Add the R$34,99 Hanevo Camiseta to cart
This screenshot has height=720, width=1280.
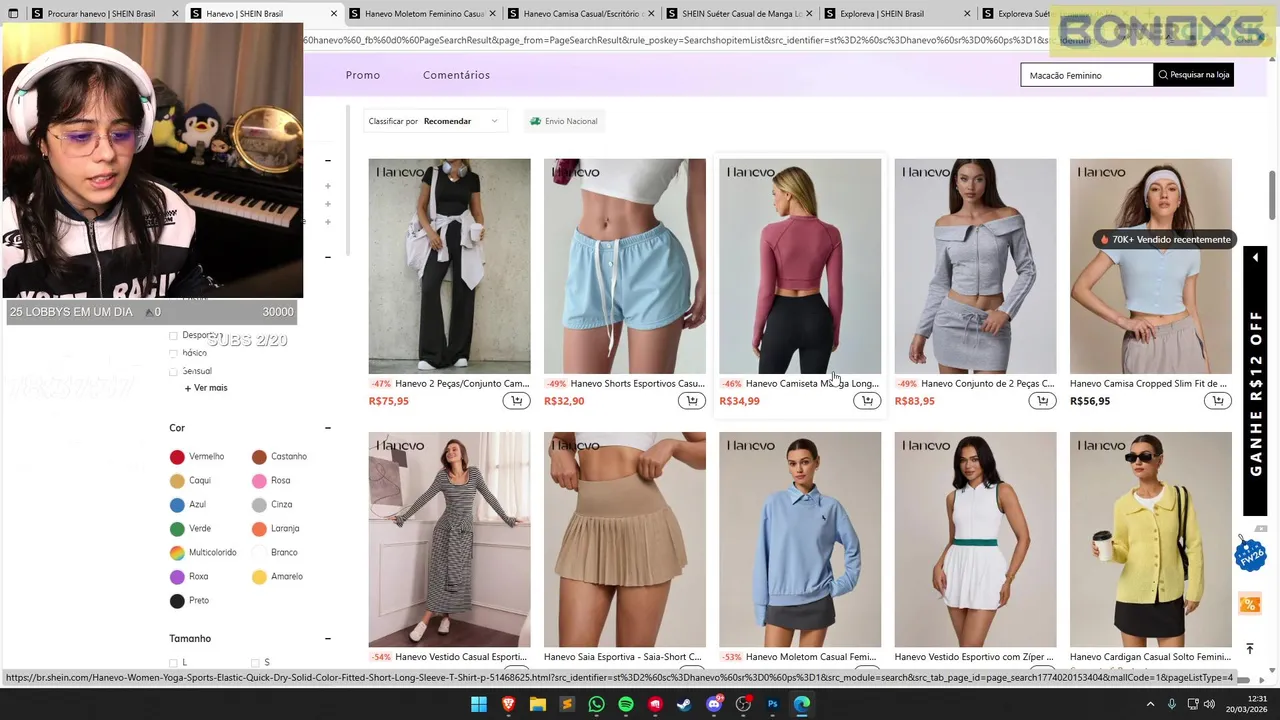(x=867, y=401)
